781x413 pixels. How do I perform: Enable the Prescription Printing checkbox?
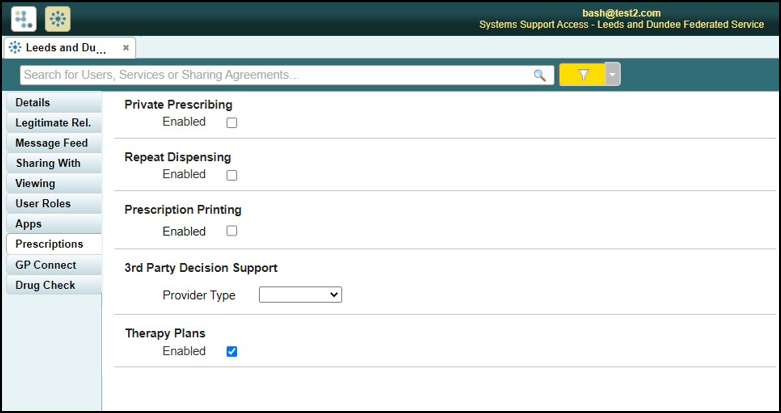[232, 231]
